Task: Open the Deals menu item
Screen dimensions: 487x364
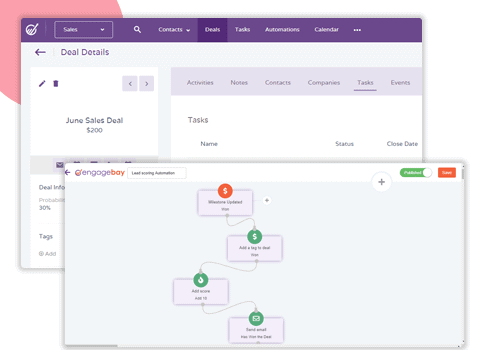Action: point(212,30)
